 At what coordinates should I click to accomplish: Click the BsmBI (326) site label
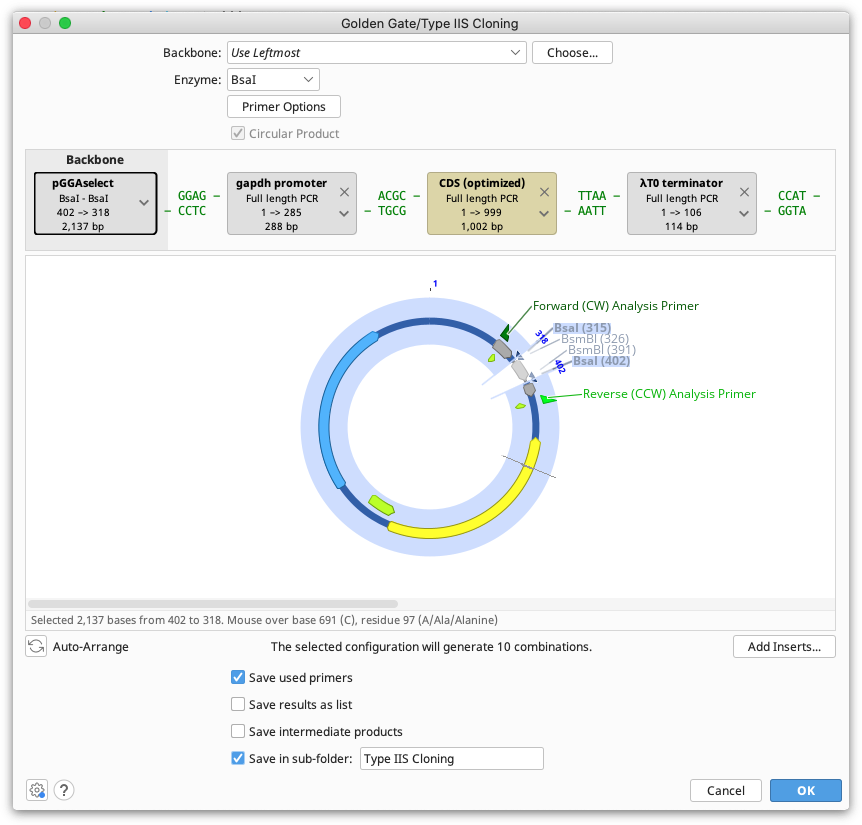coord(595,339)
